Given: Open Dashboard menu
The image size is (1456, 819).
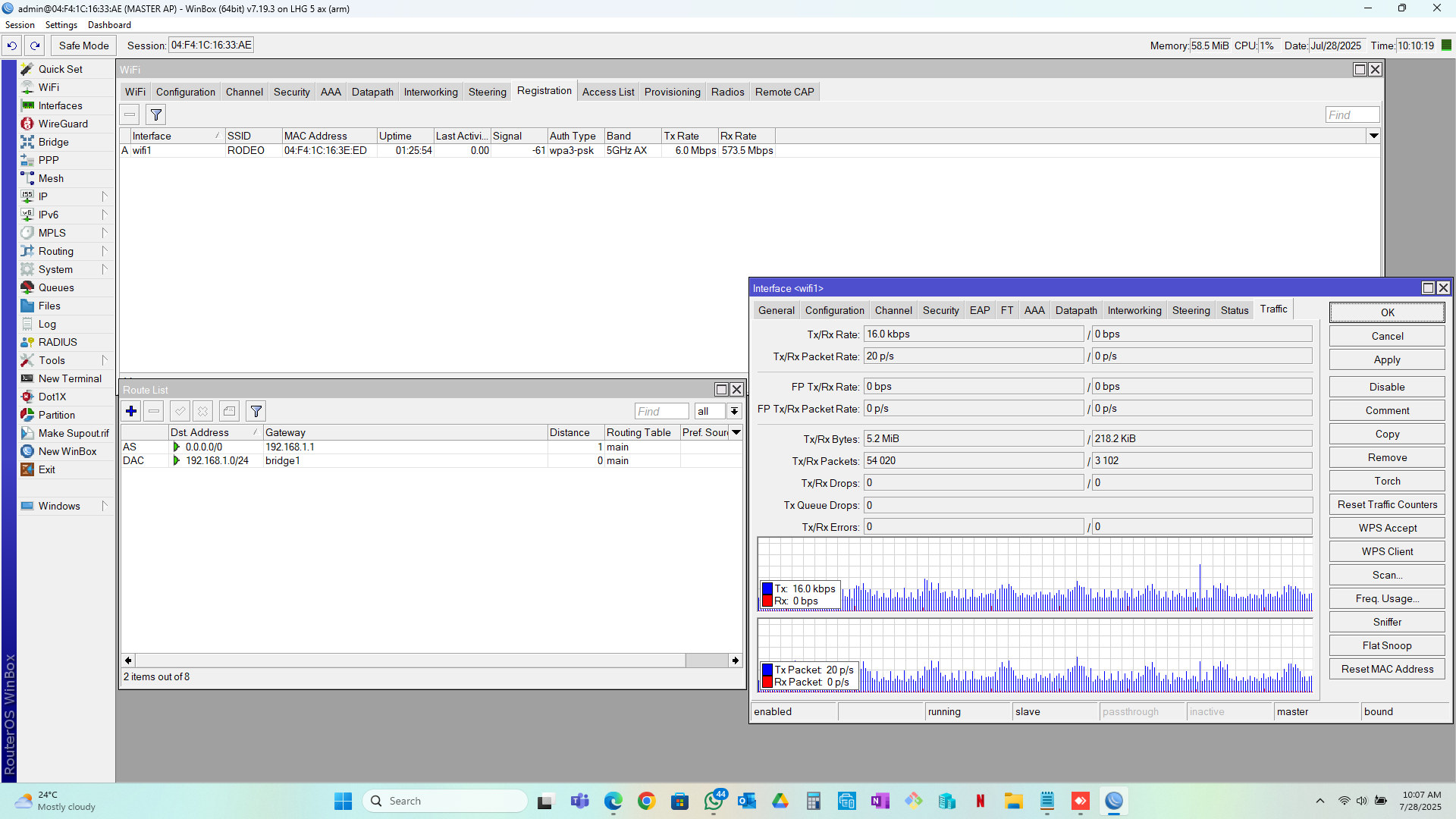Looking at the screenshot, I should (x=109, y=25).
